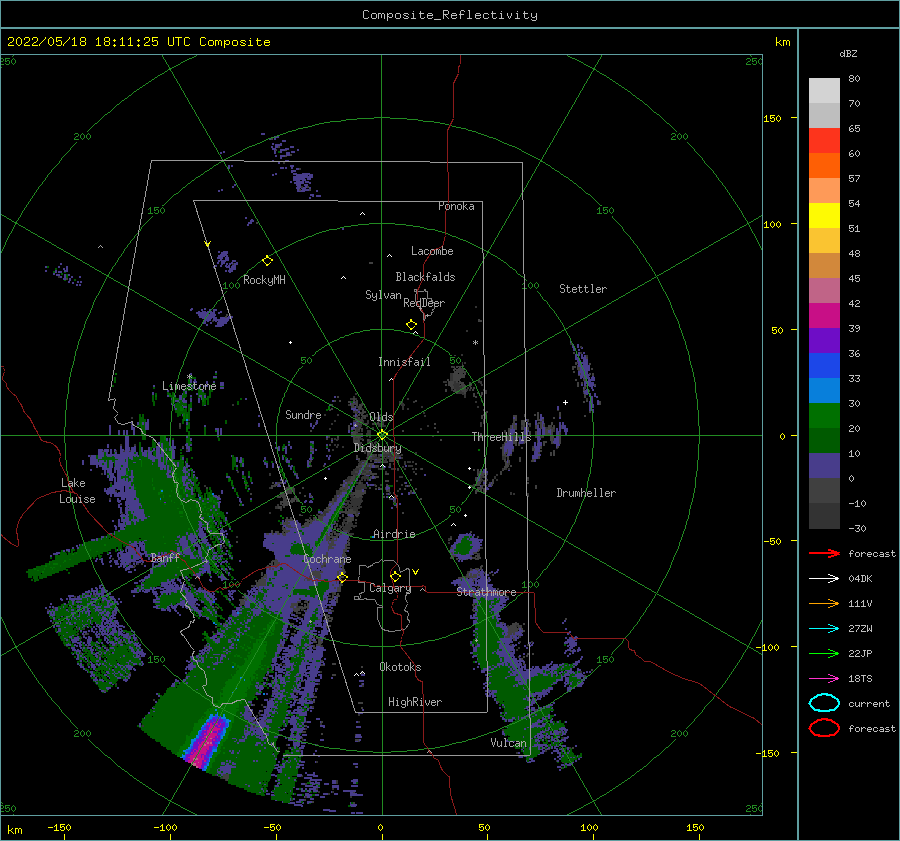
Task: Click the Stettler label
Action: click(583, 289)
